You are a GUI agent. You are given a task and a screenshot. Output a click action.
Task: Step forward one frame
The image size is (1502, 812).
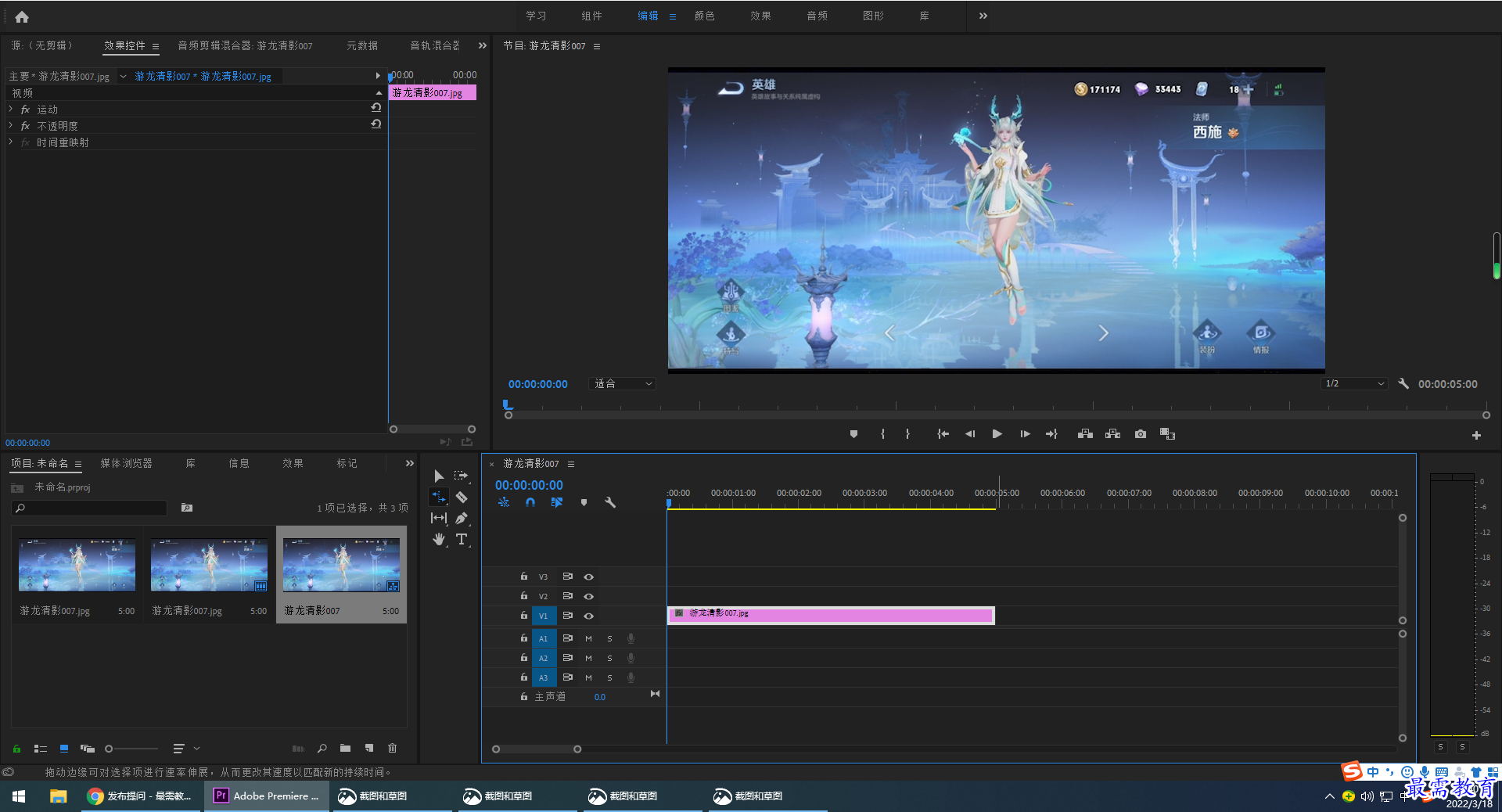pyautogui.click(x=1025, y=434)
